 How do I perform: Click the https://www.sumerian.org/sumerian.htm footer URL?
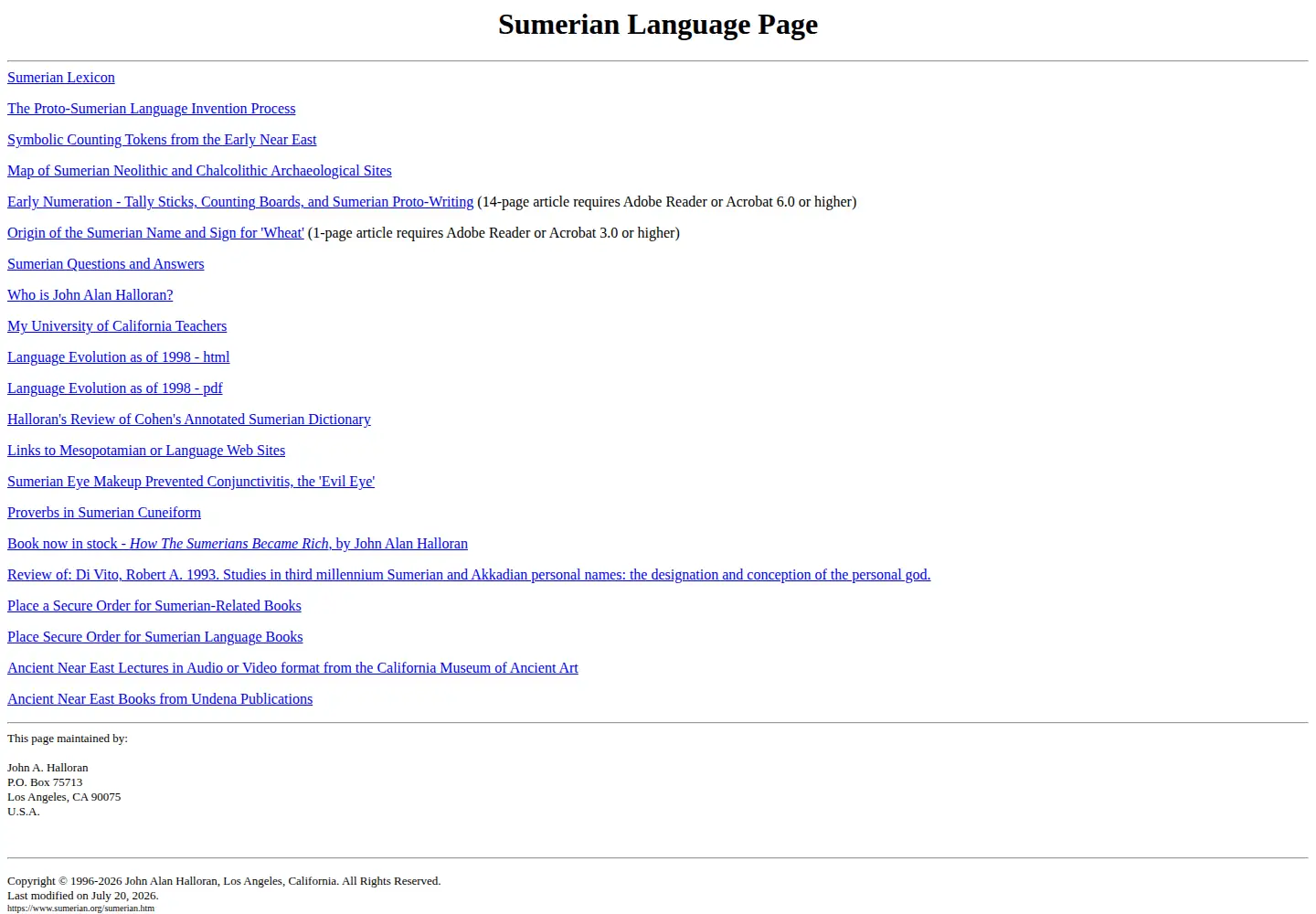click(80, 909)
